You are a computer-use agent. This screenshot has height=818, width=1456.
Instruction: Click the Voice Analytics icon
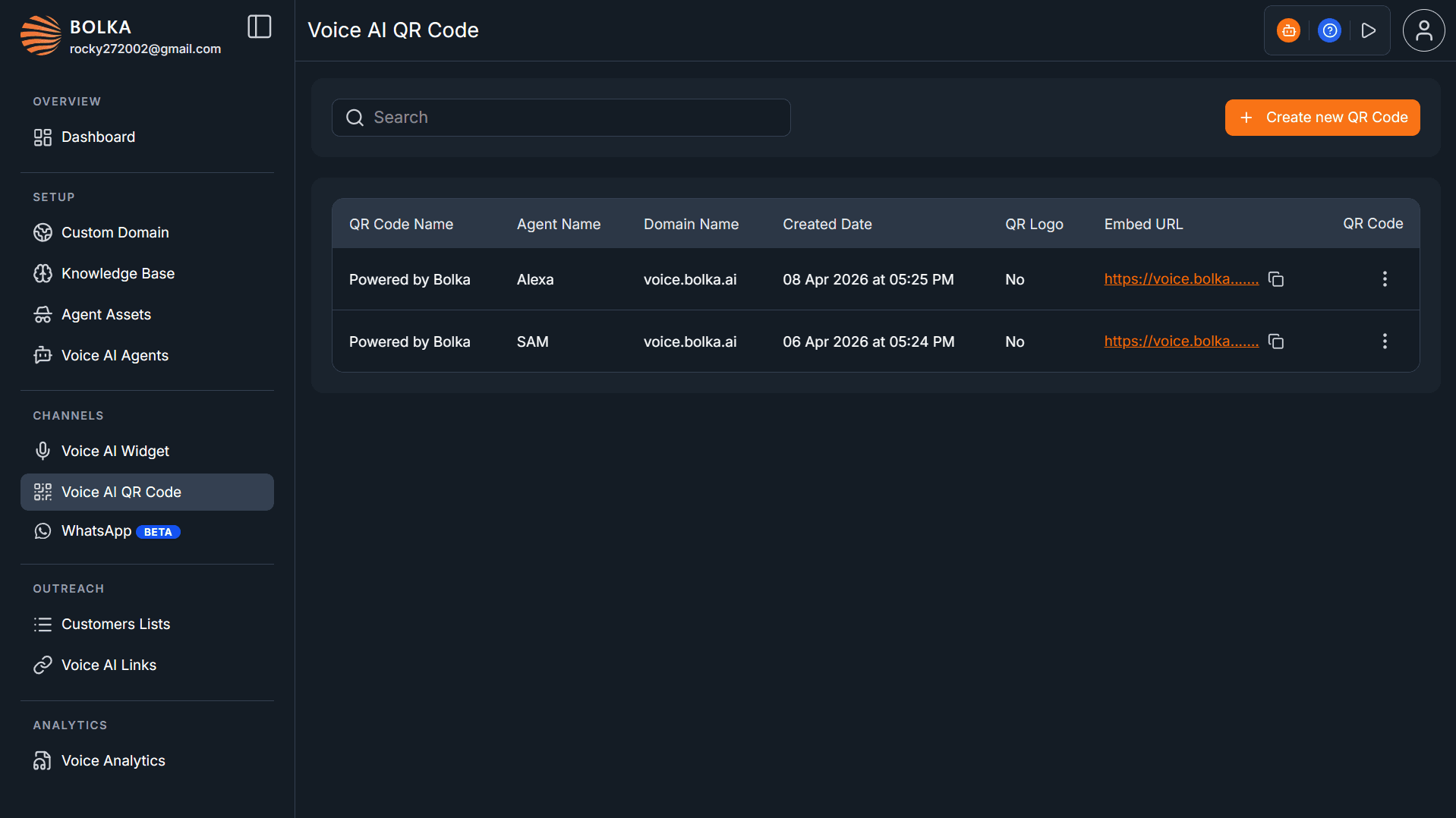click(x=43, y=761)
